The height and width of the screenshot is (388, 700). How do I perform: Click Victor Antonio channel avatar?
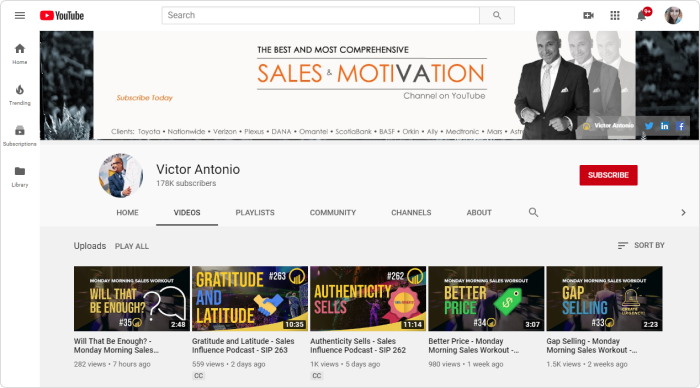click(121, 175)
